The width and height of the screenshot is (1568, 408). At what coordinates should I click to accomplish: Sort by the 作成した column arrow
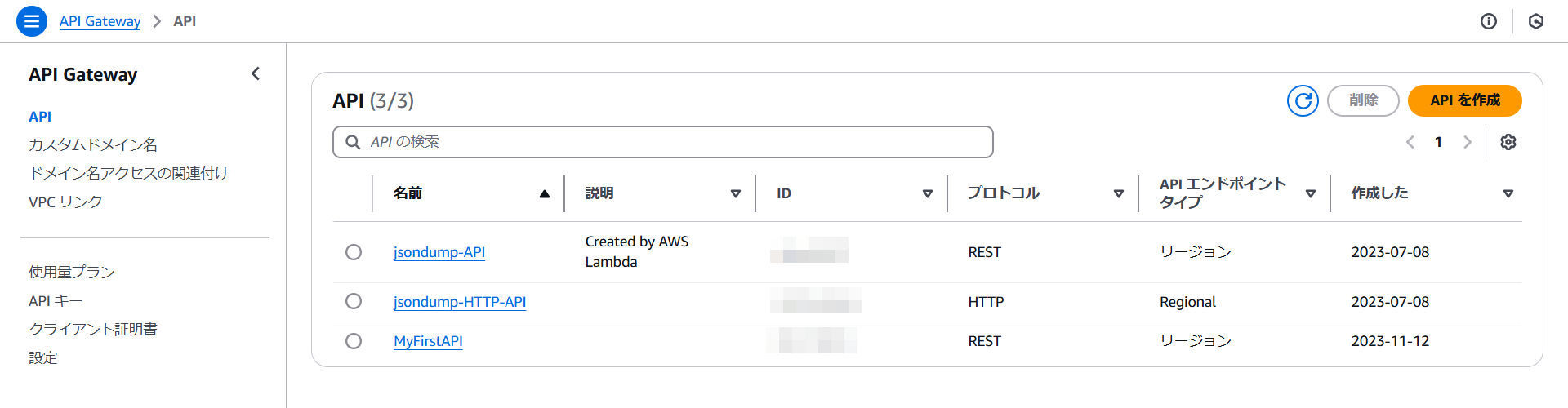[1508, 194]
